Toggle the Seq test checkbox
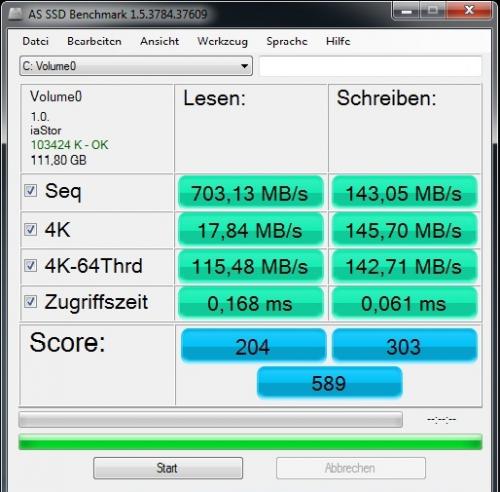Viewport: 500px width, 492px height. 30,191
